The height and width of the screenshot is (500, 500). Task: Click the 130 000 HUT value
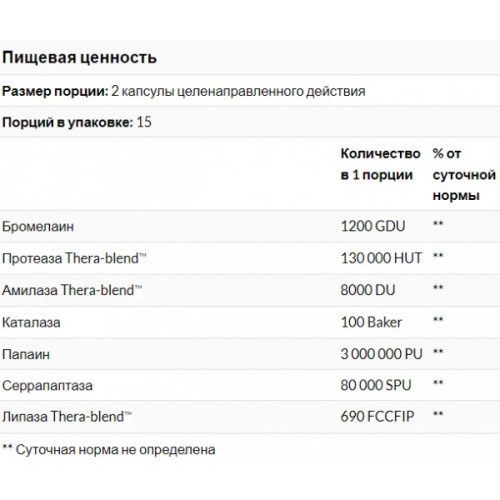(x=381, y=258)
